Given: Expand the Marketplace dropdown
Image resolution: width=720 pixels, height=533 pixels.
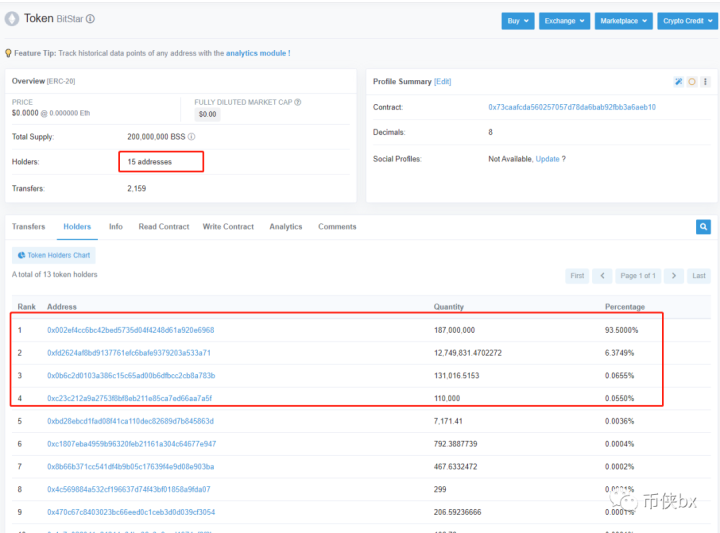Looking at the screenshot, I should (623, 20).
